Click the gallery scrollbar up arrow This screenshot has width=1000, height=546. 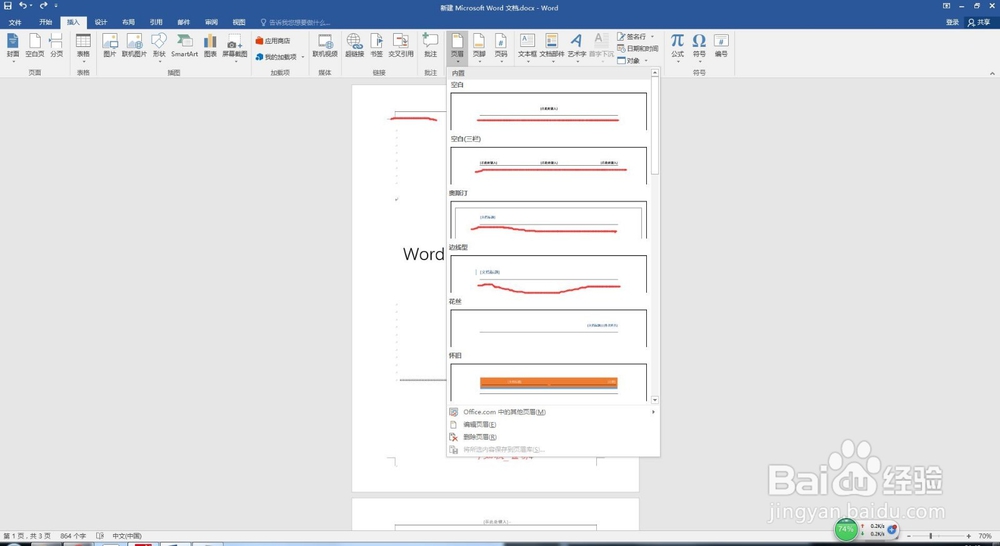pos(654,73)
